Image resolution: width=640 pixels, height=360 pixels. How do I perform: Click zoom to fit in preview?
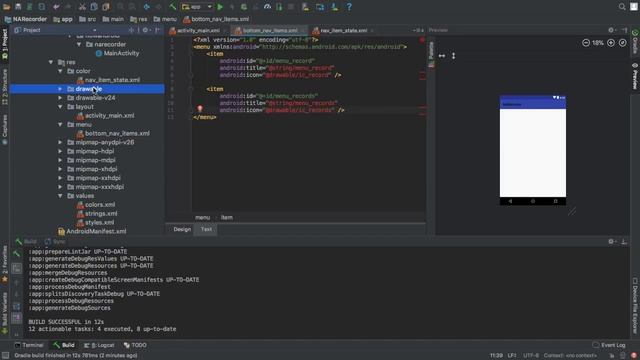622,43
